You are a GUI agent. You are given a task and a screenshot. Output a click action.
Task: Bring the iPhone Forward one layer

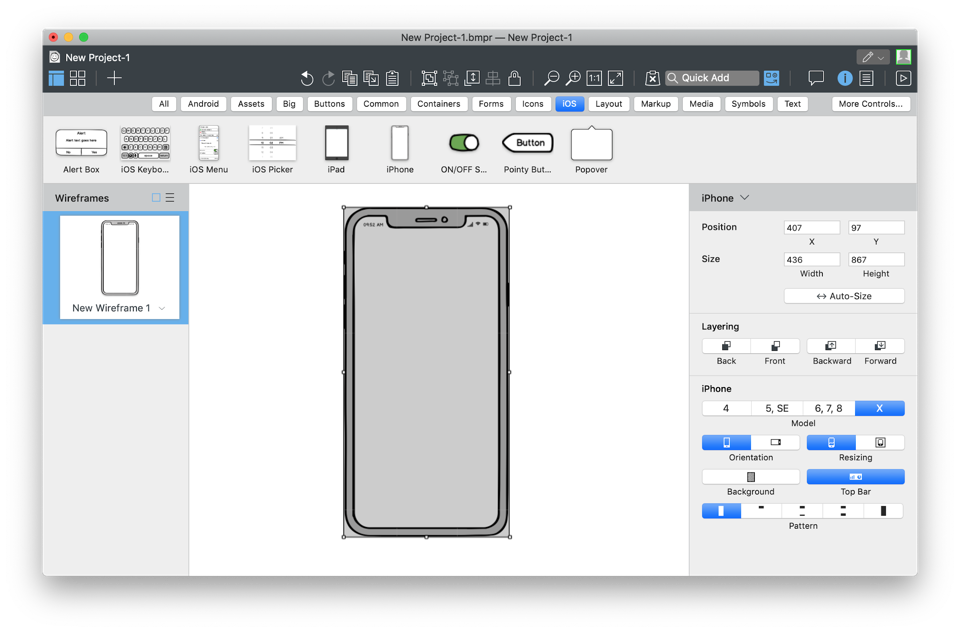pos(880,346)
